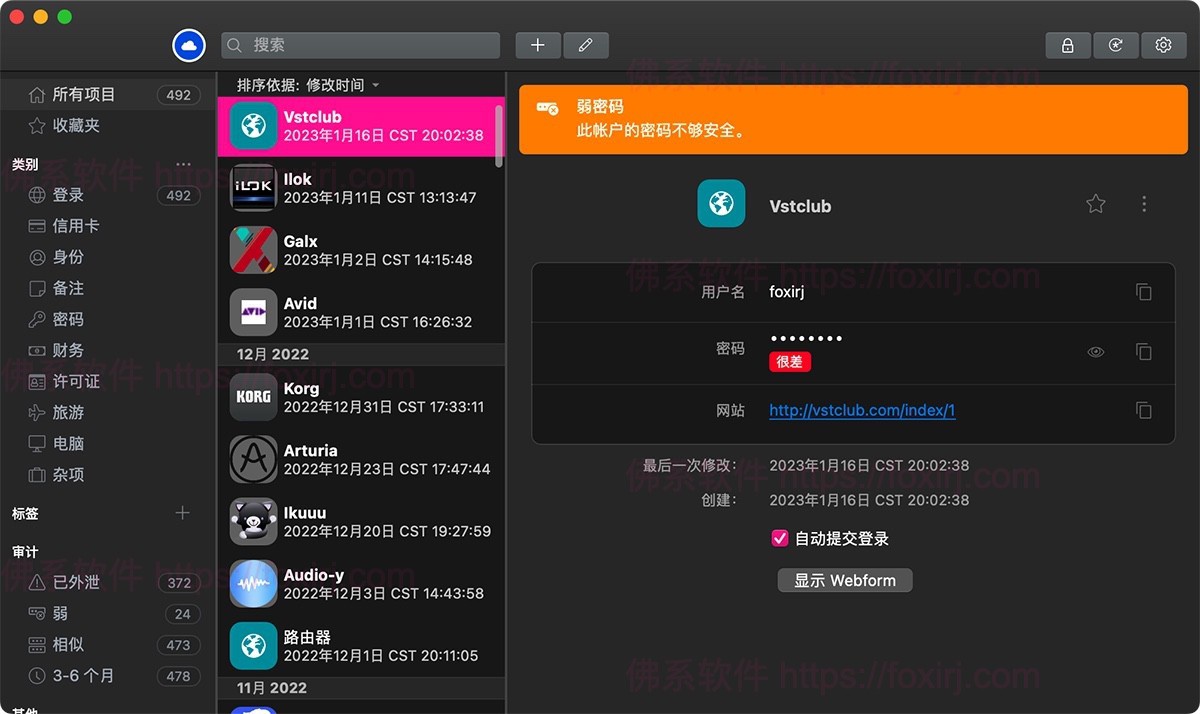1200x714 pixels.
Task: Open the 类别 more options ellipsis
Action: (183, 163)
